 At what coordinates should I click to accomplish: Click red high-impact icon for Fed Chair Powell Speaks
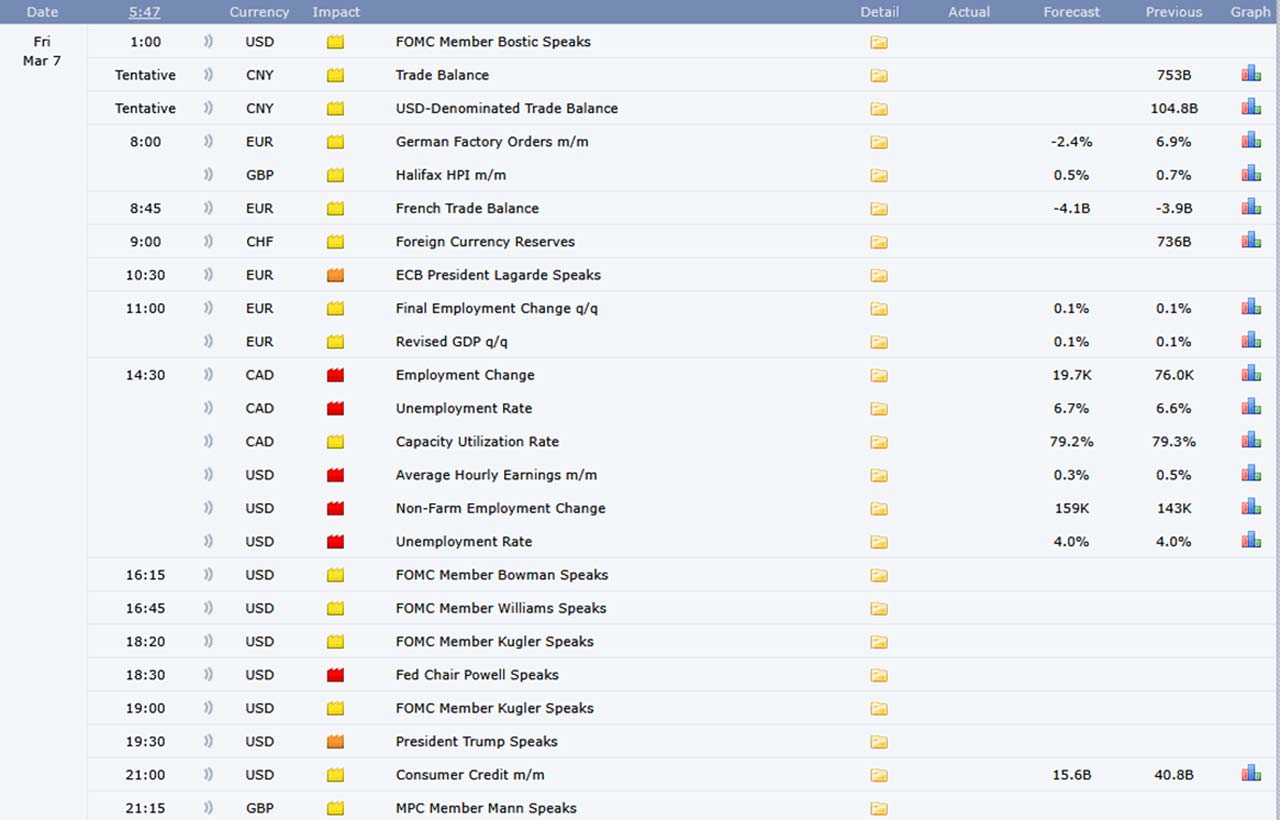tap(335, 675)
